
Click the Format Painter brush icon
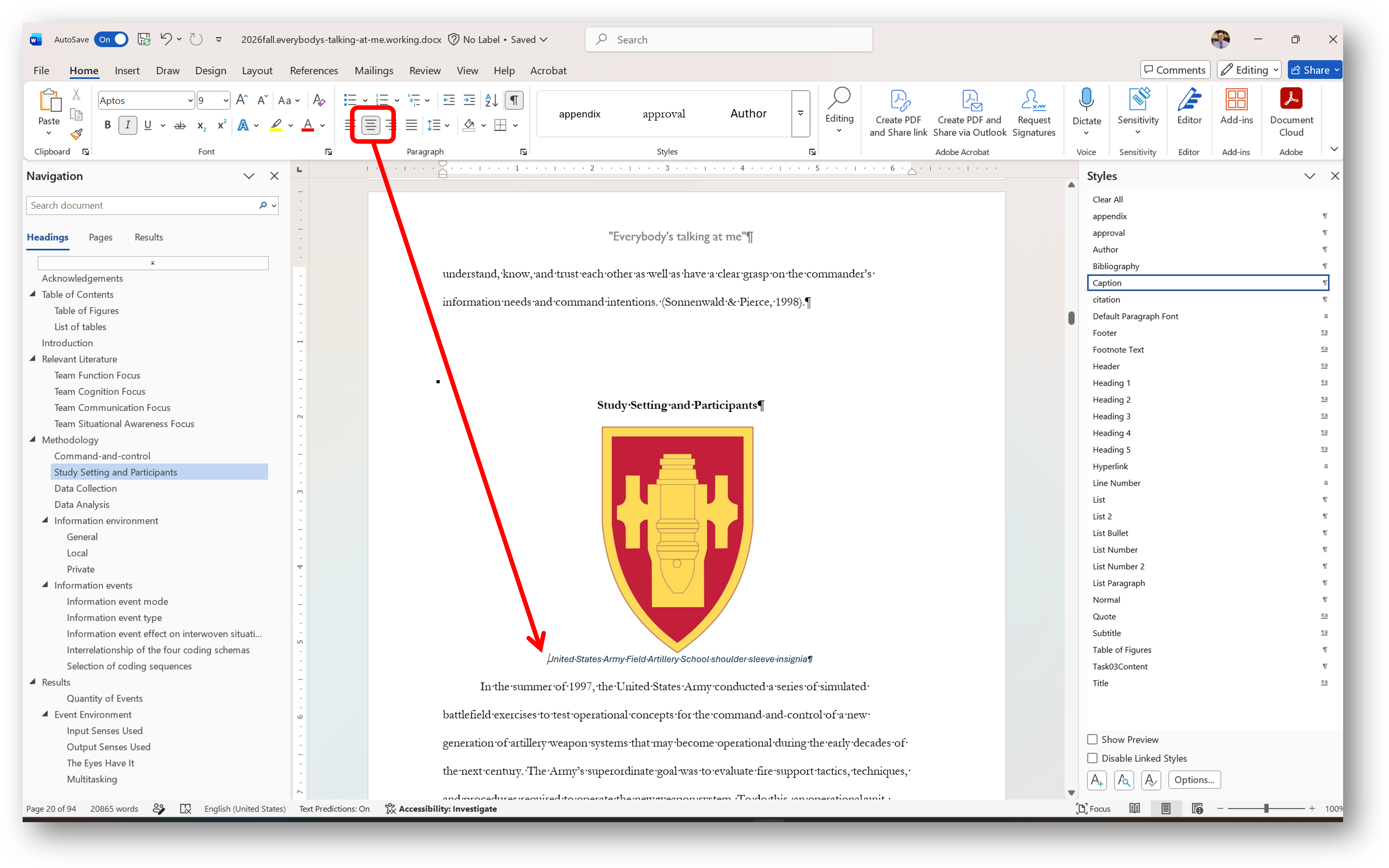(76, 134)
